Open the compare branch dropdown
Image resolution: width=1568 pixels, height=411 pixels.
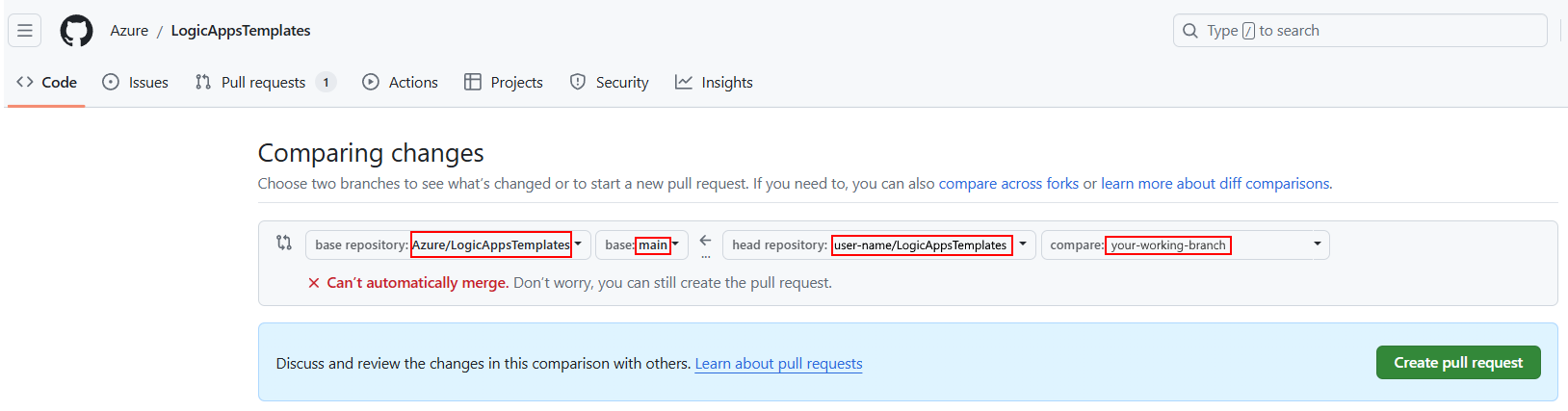pyautogui.click(x=1185, y=245)
